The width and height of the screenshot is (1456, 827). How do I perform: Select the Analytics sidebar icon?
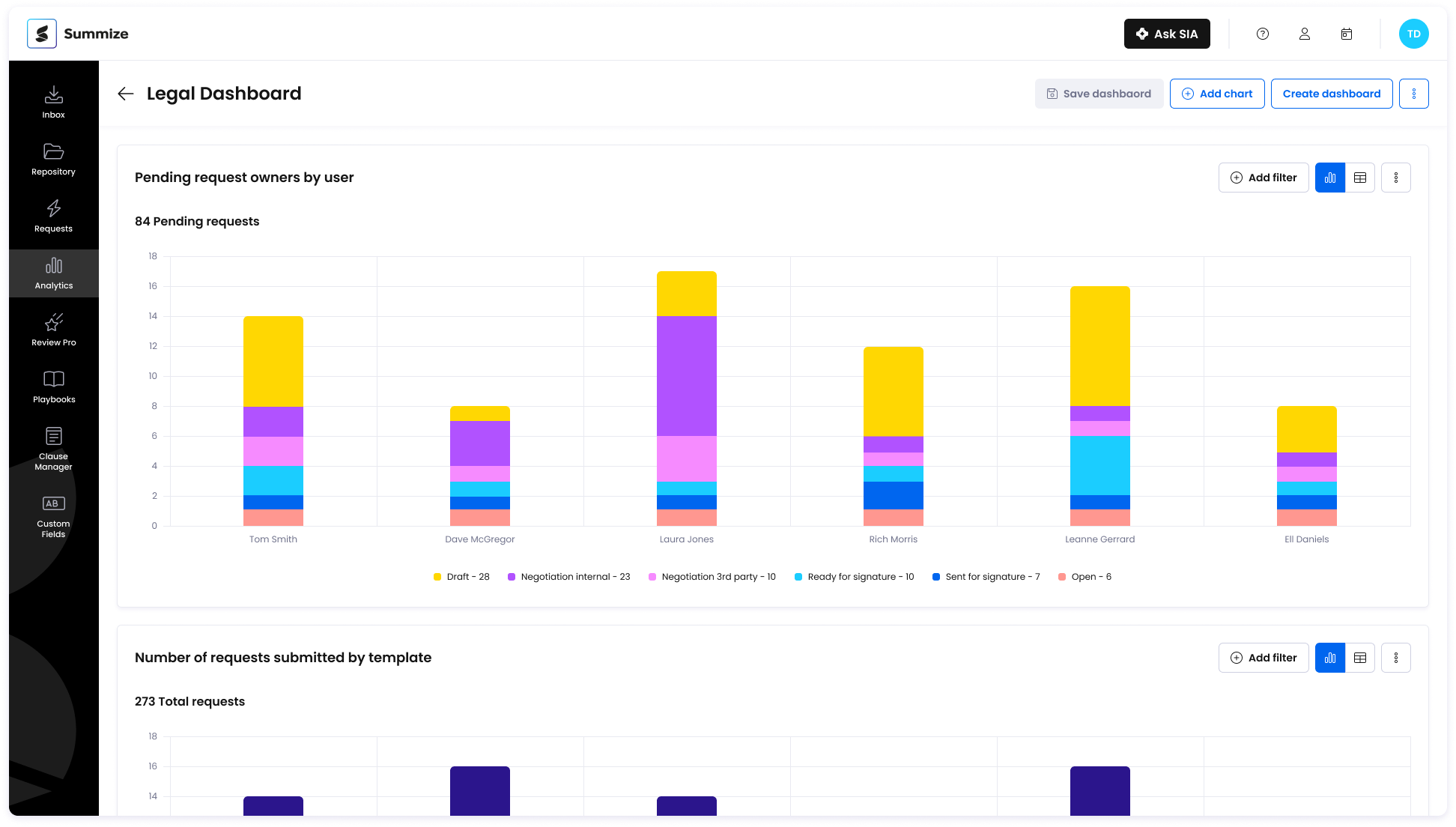53,272
